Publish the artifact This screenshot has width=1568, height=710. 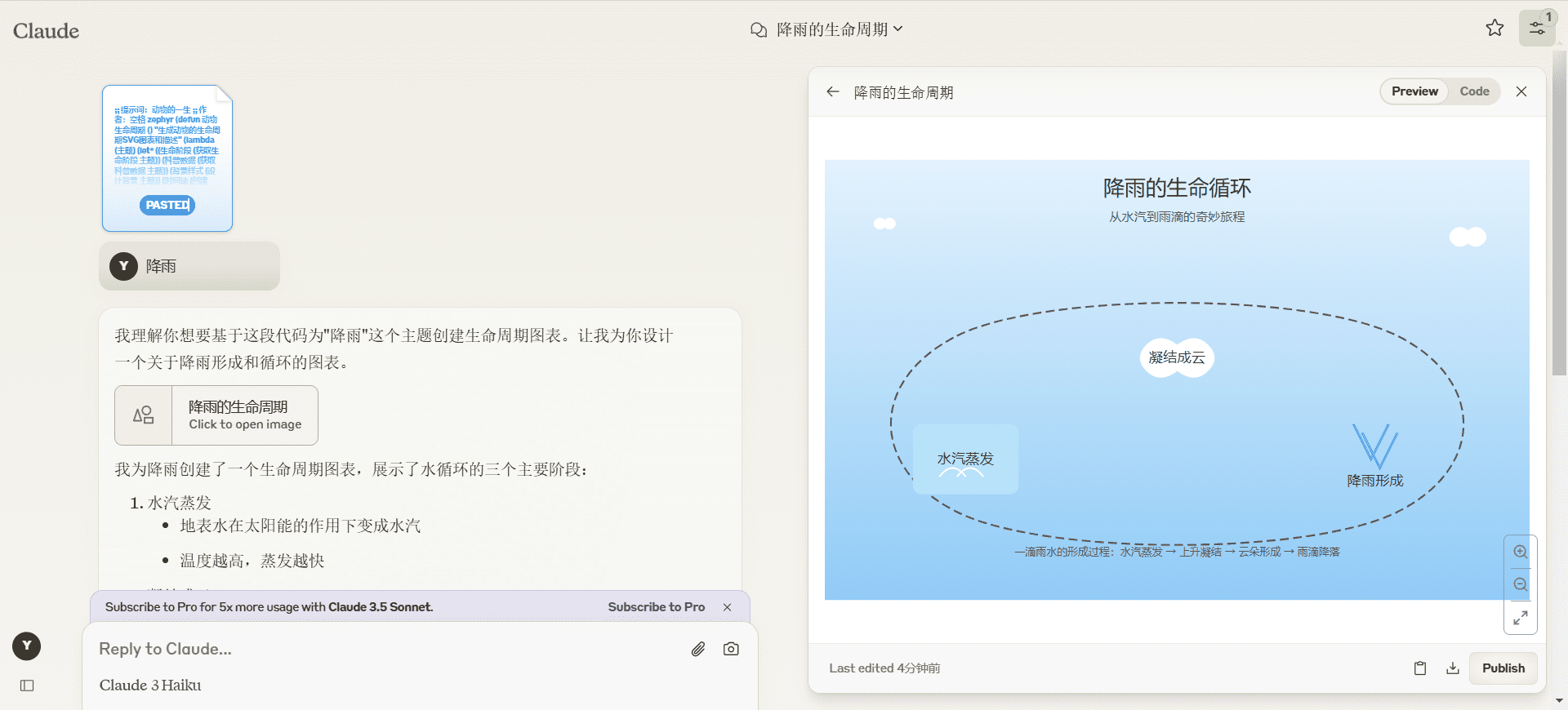click(1503, 668)
